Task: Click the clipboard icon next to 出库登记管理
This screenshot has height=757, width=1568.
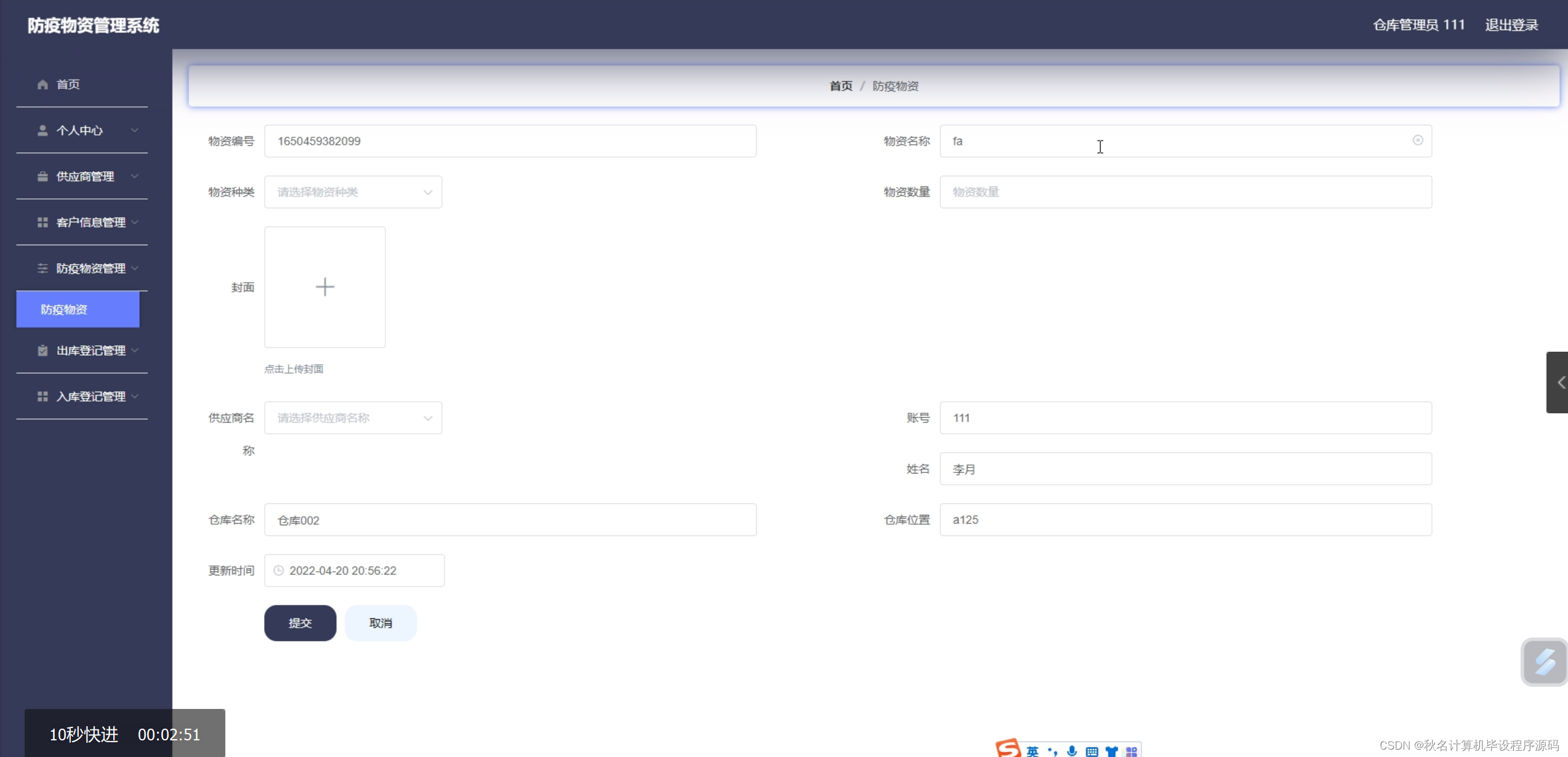Action: (x=42, y=350)
